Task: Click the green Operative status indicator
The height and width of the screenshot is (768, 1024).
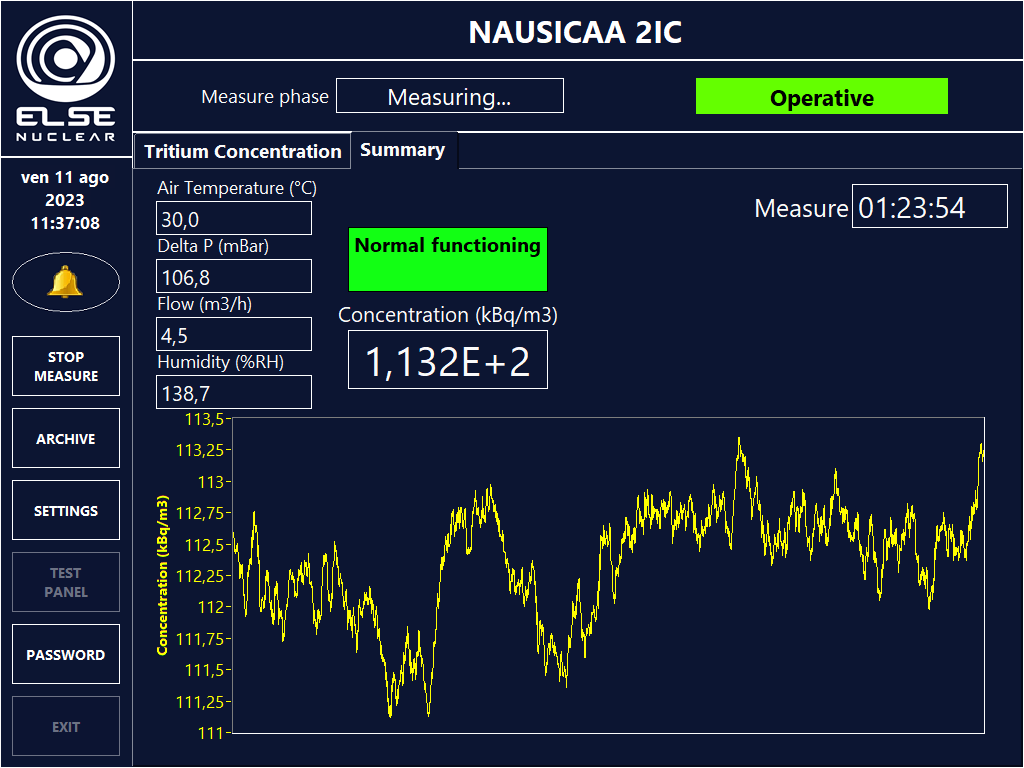Action: [821, 97]
